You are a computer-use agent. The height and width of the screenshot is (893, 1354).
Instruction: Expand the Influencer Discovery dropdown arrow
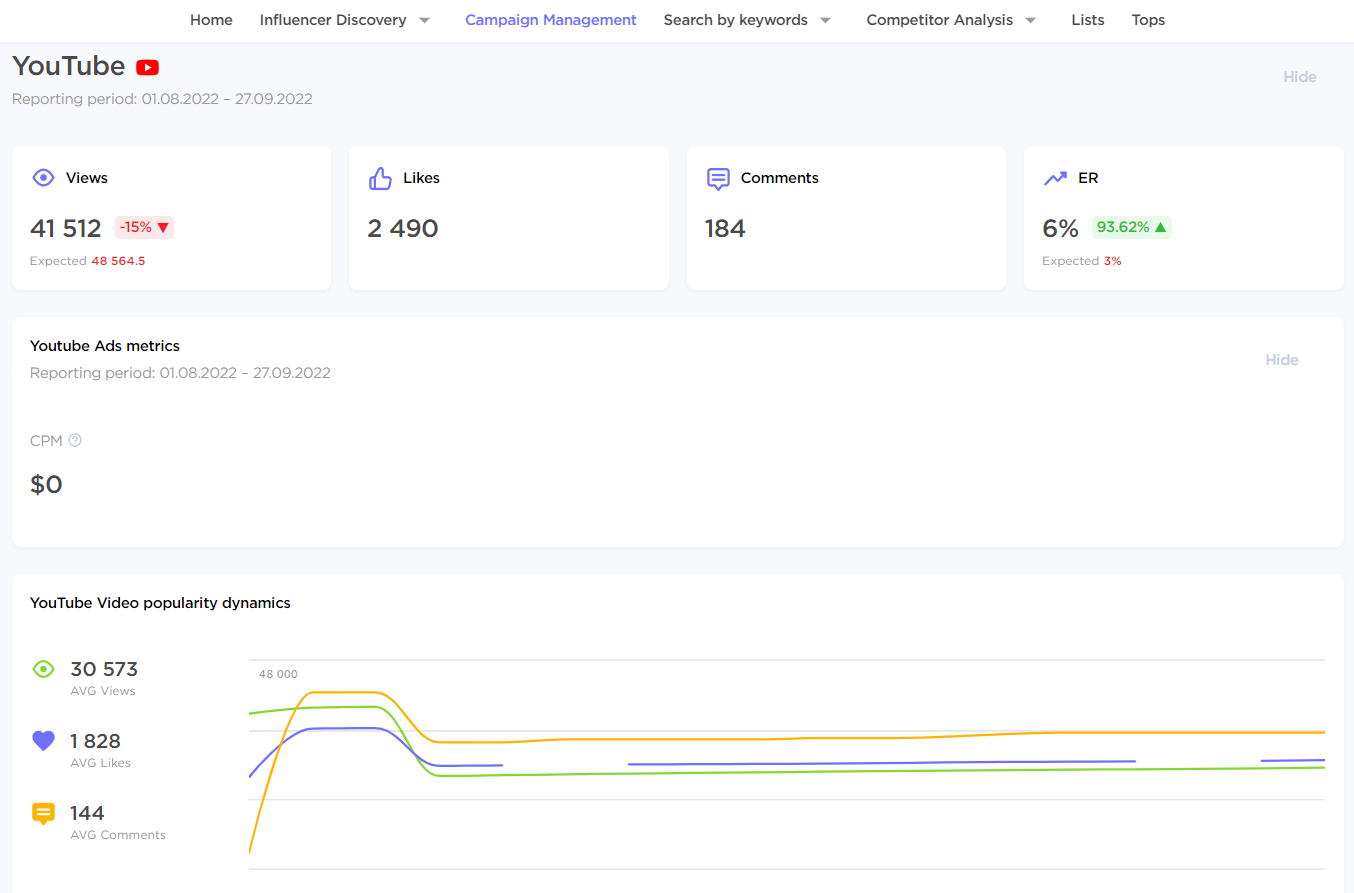coord(424,20)
